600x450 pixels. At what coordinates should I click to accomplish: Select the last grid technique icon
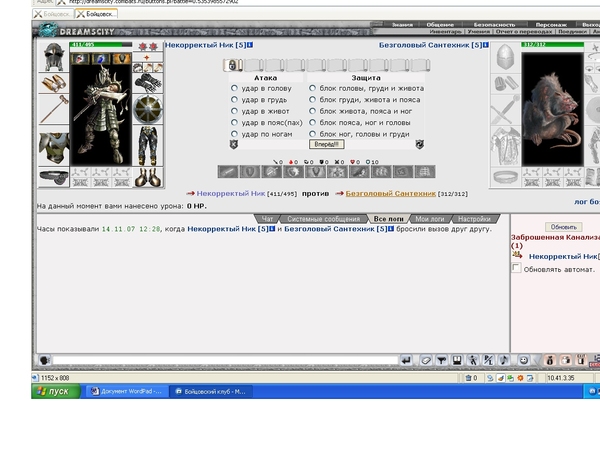coord(425,172)
